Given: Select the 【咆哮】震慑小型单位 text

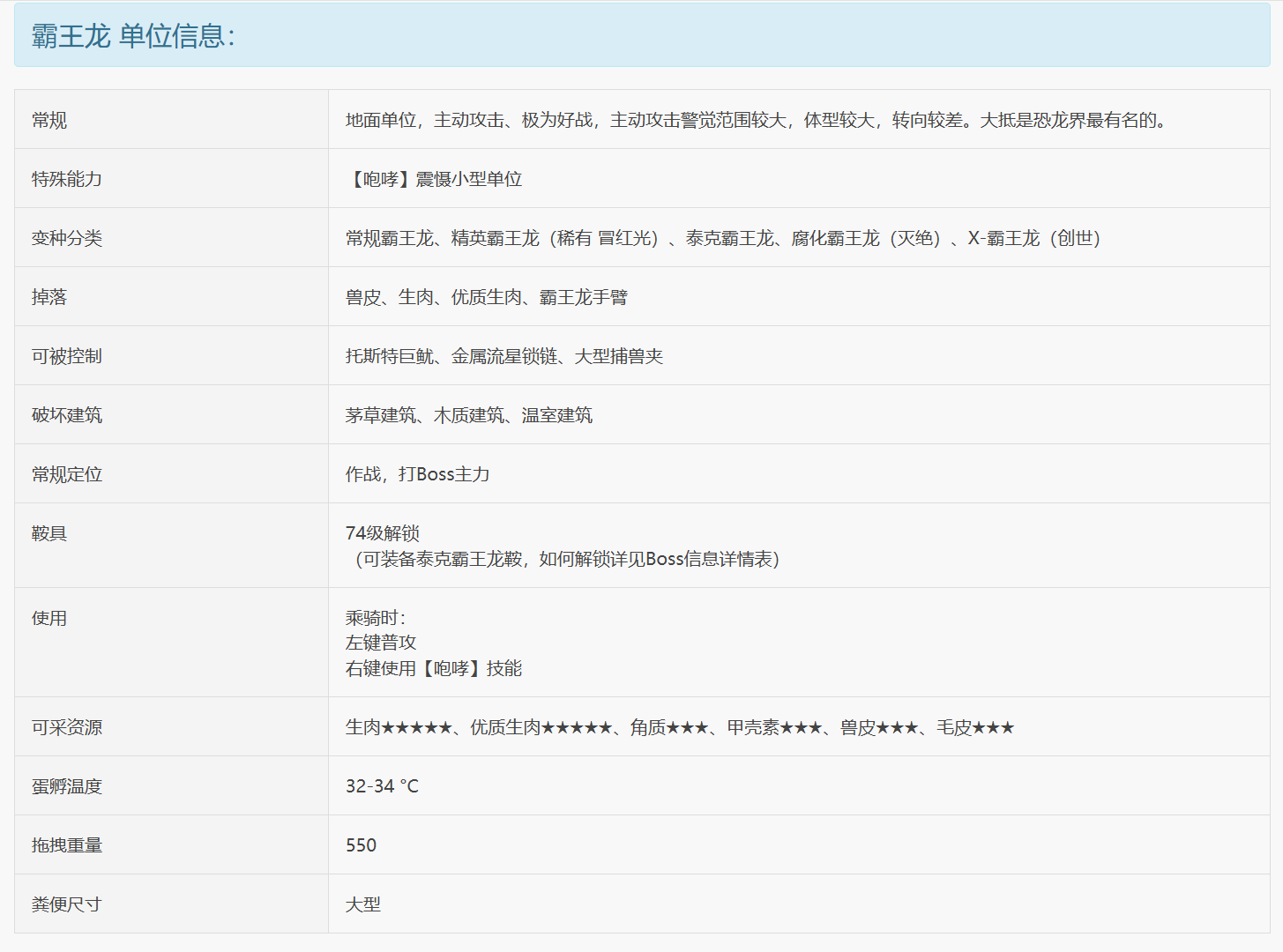Looking at the screenshot, I should [x=434, y=179].
